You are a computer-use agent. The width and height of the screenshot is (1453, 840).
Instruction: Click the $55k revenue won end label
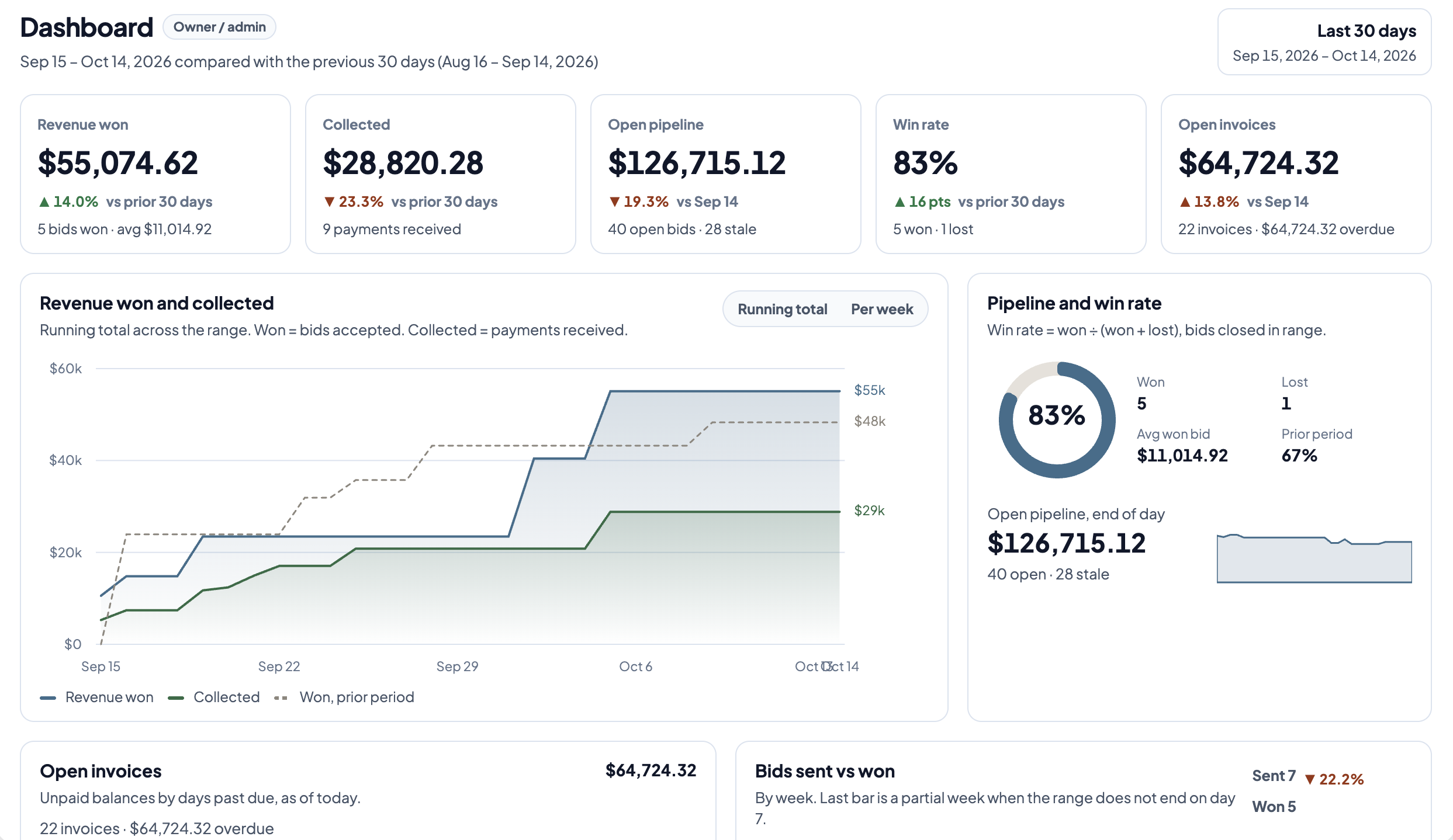[x=870, y=390]
